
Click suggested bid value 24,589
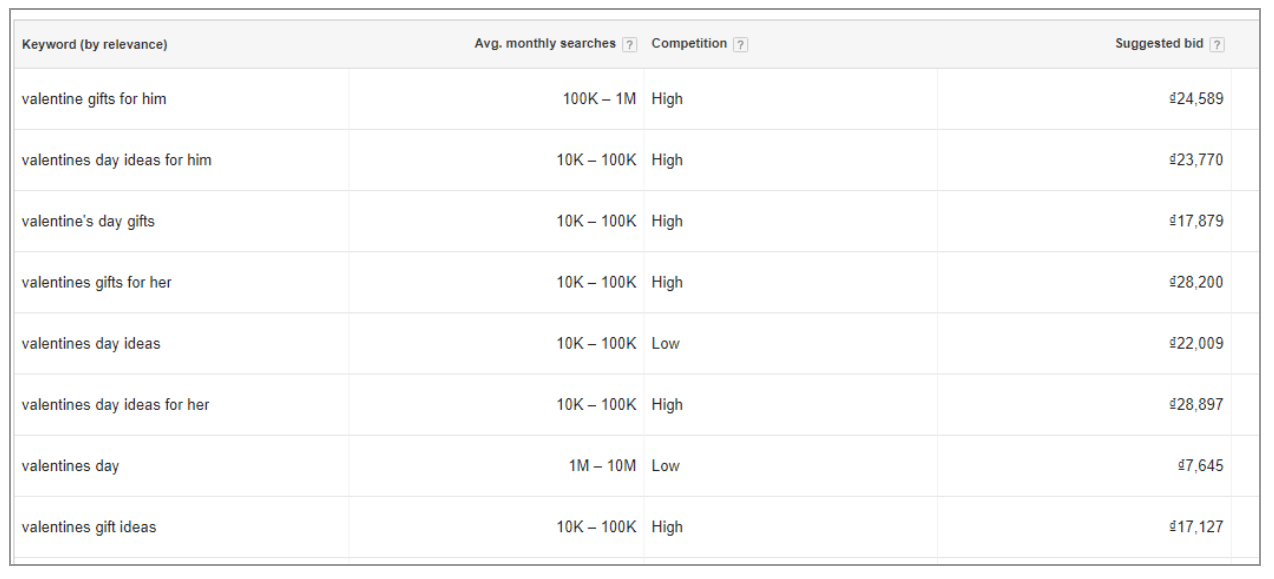coord(1196,99)
